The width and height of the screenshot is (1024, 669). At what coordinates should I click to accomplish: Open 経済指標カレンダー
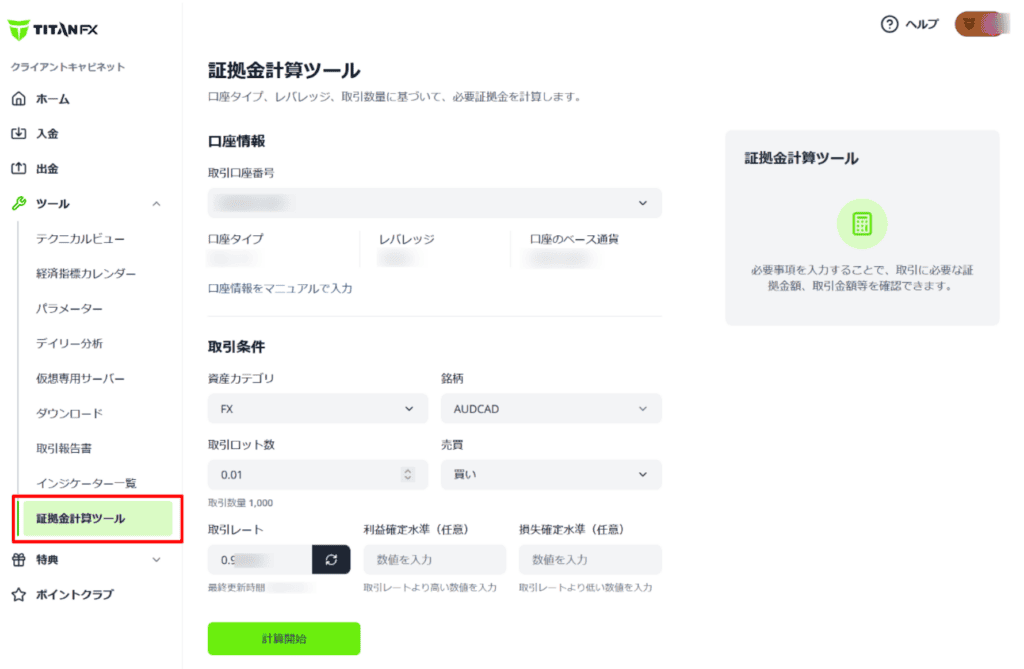86,274
